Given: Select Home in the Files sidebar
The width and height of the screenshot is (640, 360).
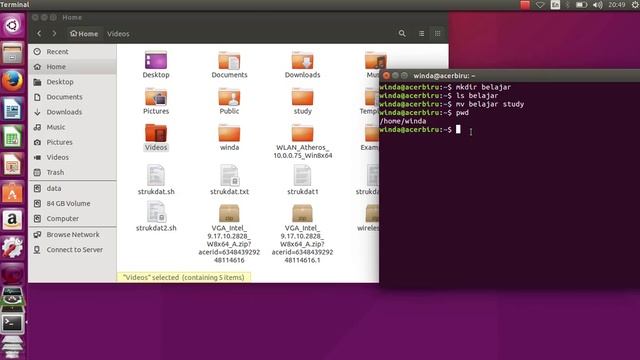Looking at the screenshot, I should (x=73, y=67).
